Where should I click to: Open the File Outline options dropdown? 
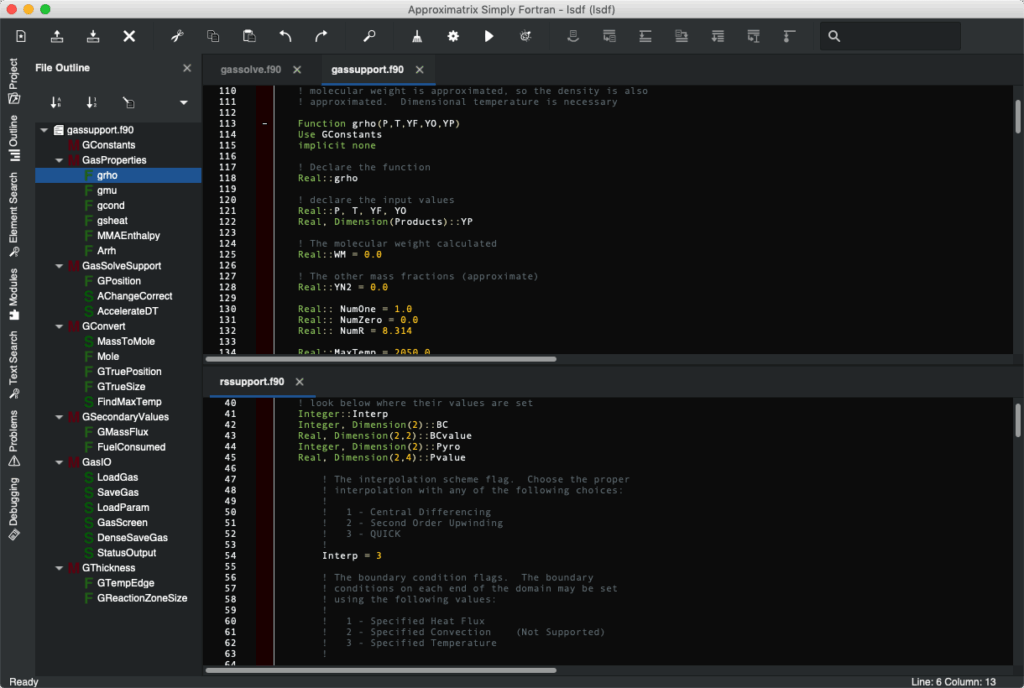point(184,102)
